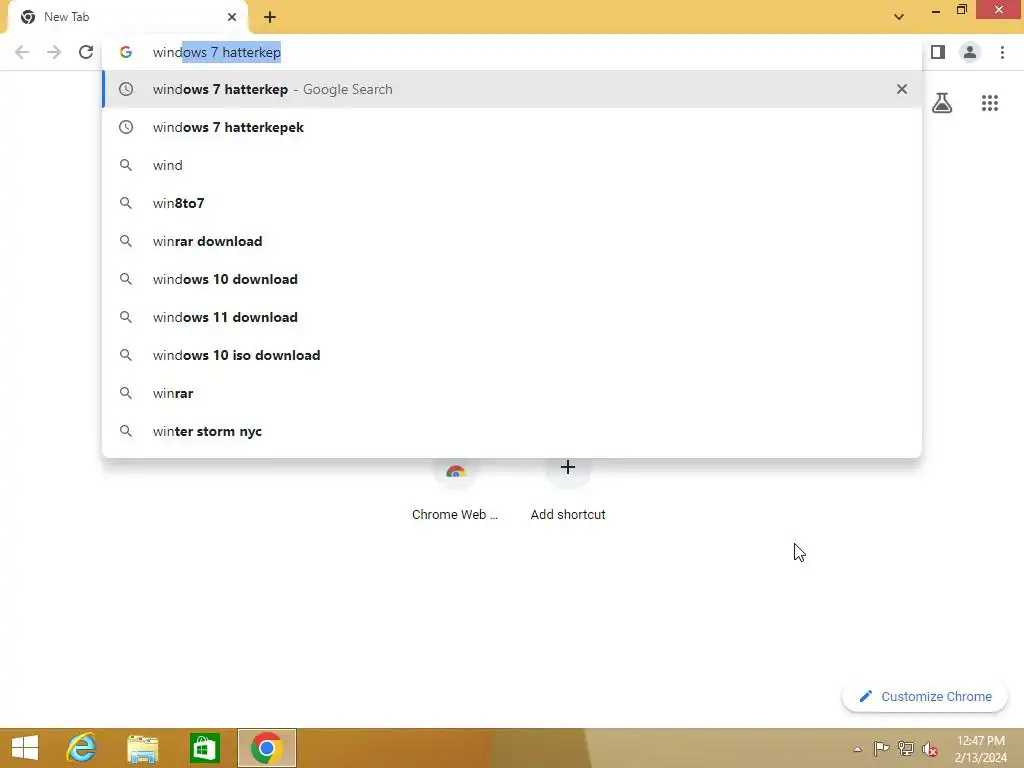Select the 'windows 11 download' suggestion

(512, 317)
